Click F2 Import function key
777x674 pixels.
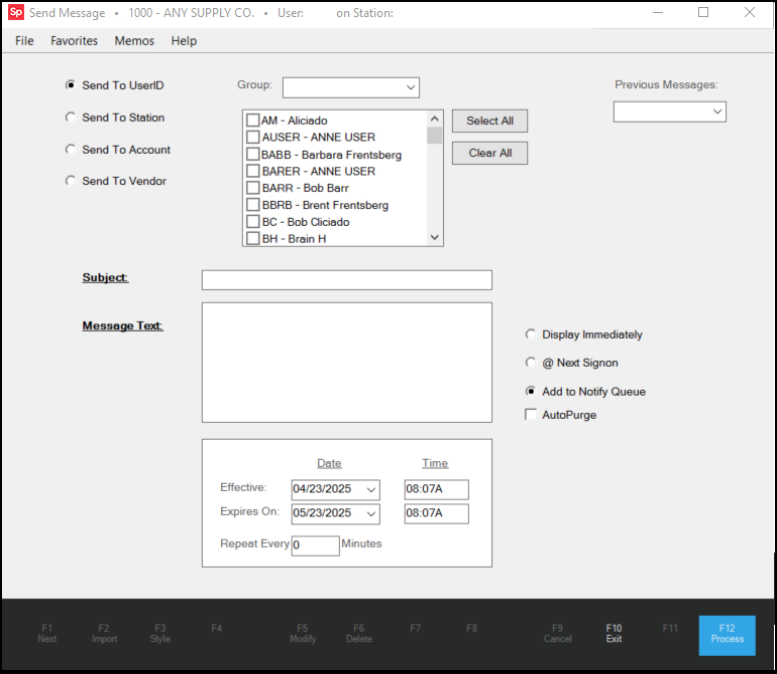104,634
